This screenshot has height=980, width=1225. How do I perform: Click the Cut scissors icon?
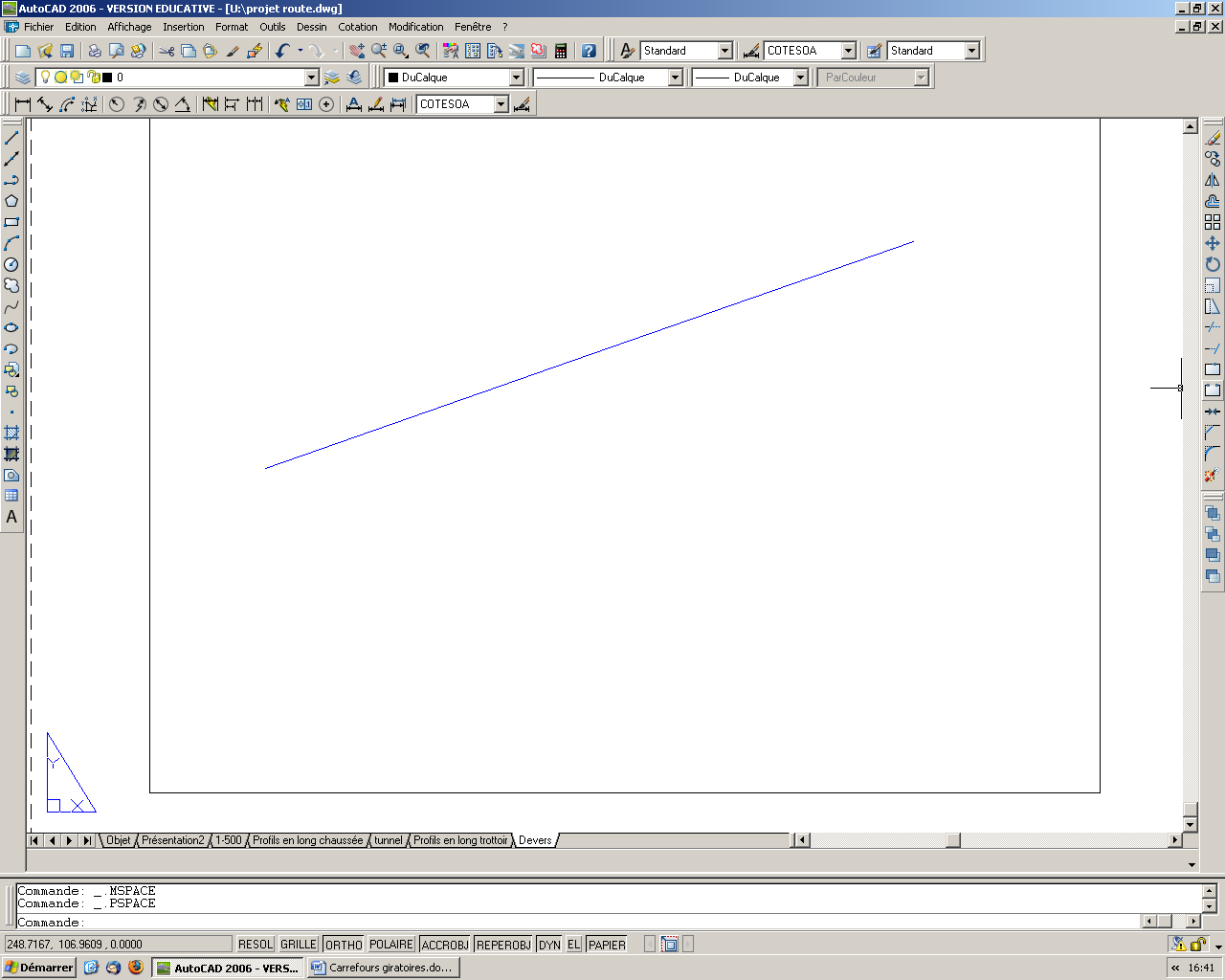[x=167, y=51]
